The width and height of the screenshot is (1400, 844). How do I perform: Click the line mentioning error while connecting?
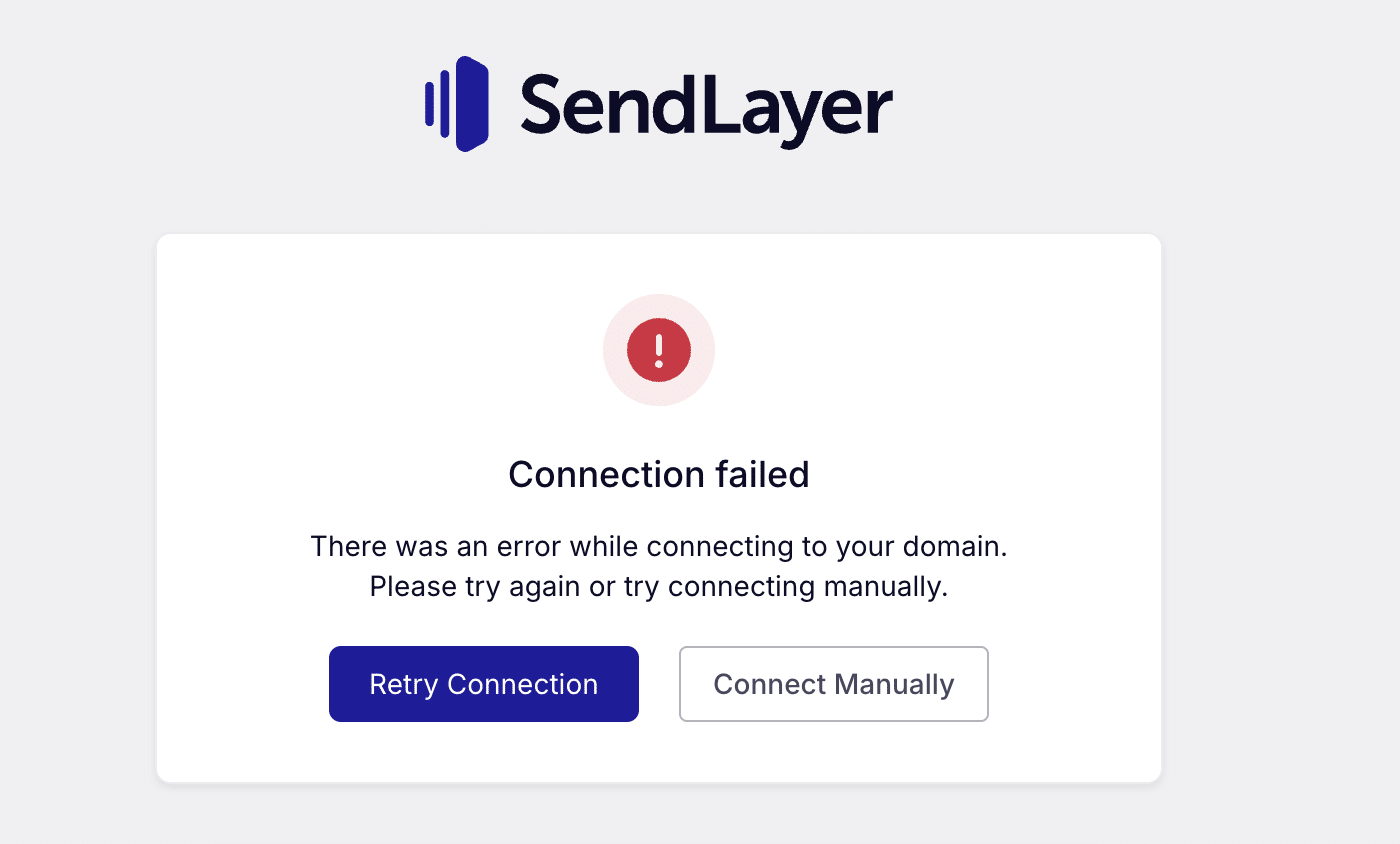tap(658, 546)
